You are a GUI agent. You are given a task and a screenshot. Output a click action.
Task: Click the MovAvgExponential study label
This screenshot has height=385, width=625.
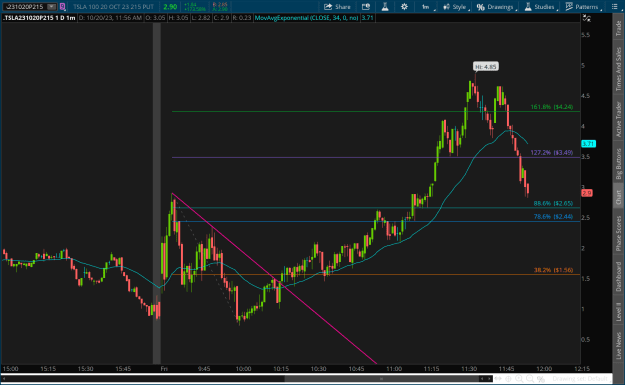point(307,18)
